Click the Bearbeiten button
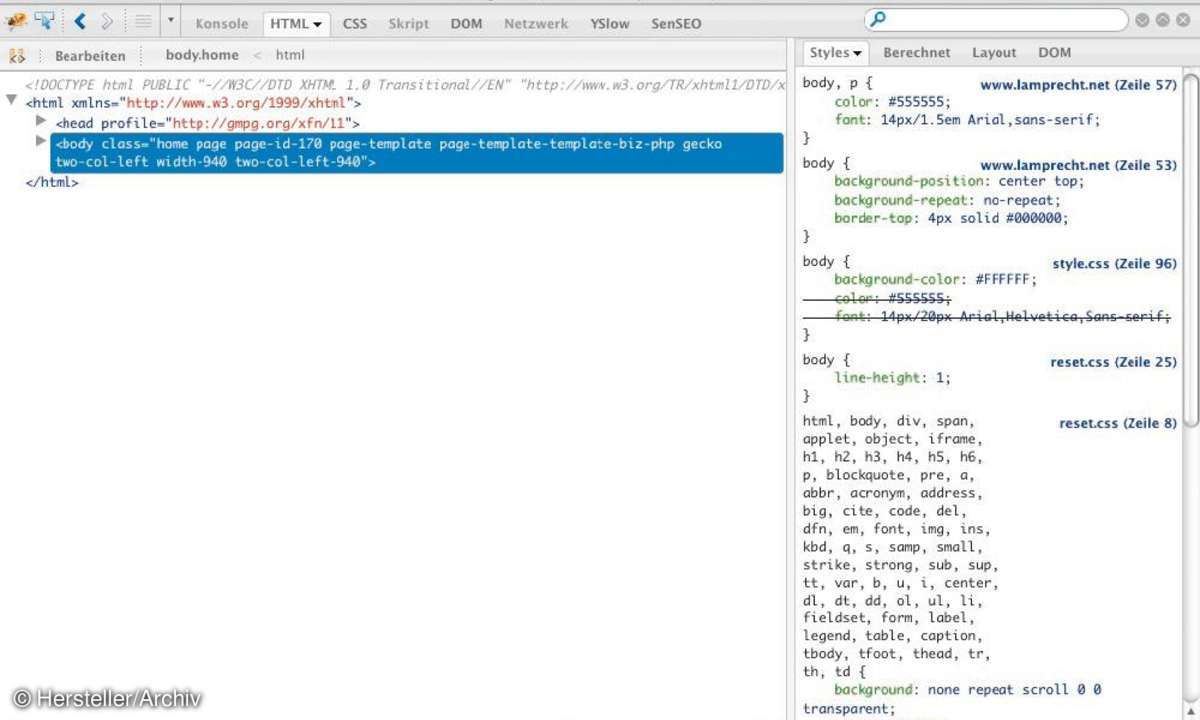 click(x=90, y=56)
